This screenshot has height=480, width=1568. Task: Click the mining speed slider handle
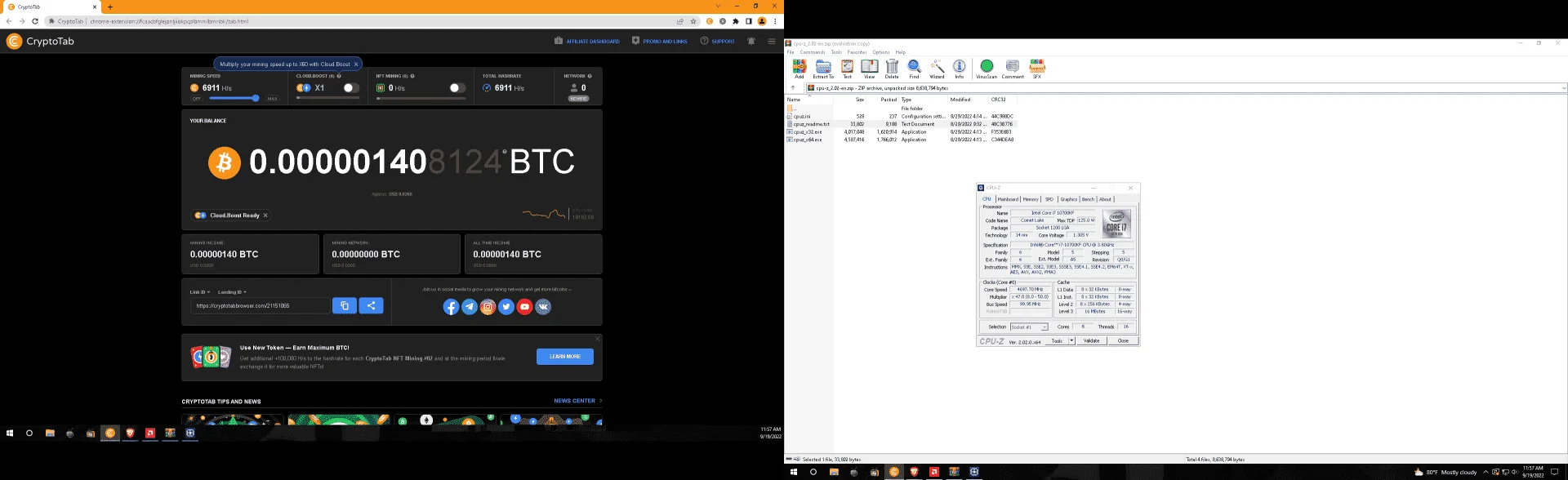click(x=256, y=98)
